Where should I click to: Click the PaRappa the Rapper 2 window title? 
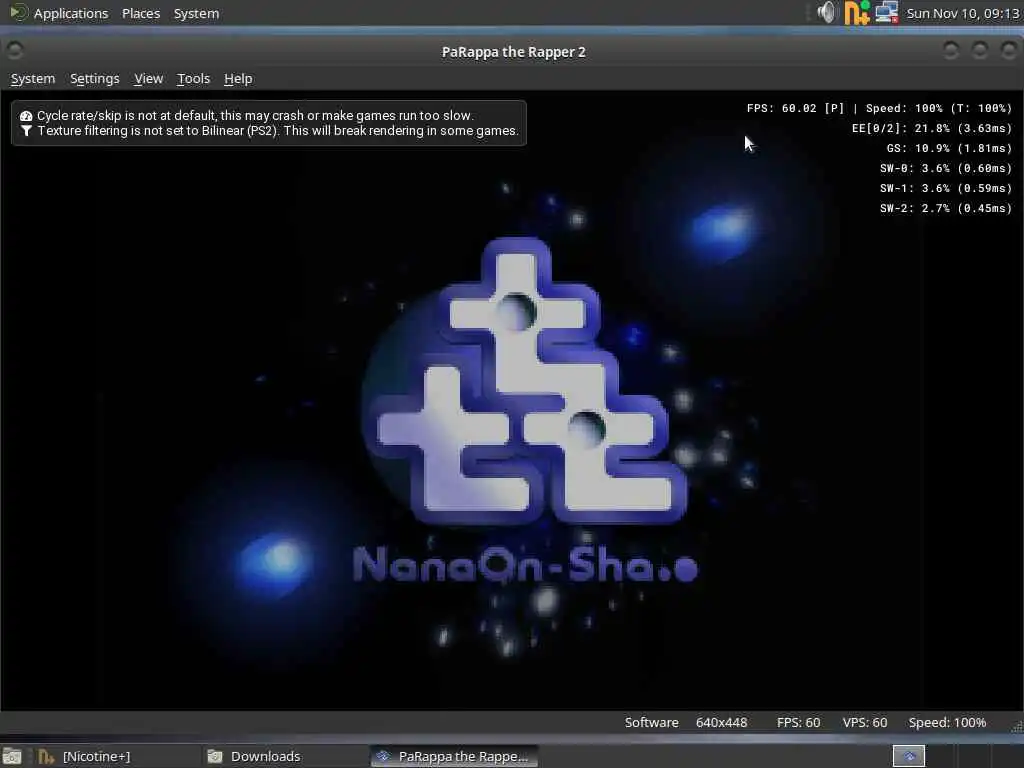point(513,52)
